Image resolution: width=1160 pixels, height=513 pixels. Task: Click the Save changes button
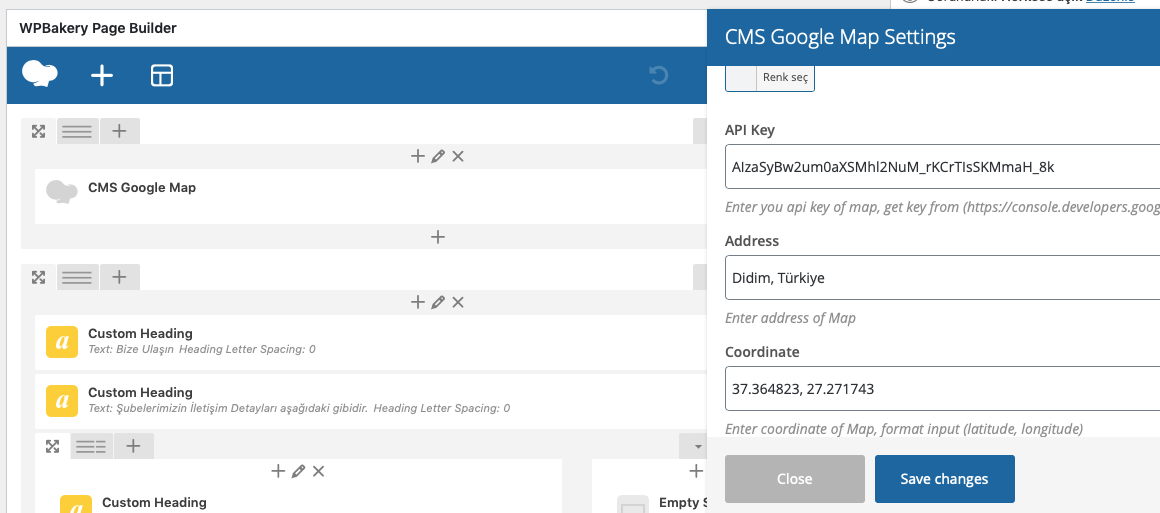coord(945,479)
